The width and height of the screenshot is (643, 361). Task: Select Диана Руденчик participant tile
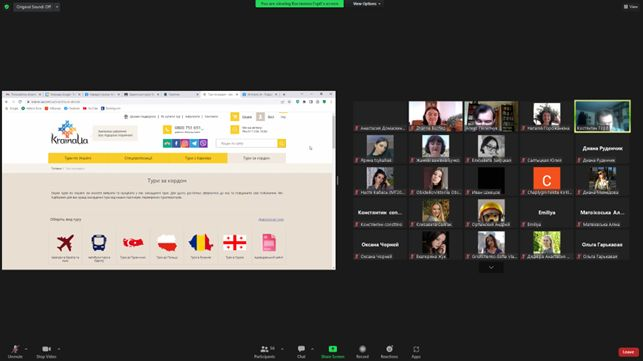coord(602,149)
